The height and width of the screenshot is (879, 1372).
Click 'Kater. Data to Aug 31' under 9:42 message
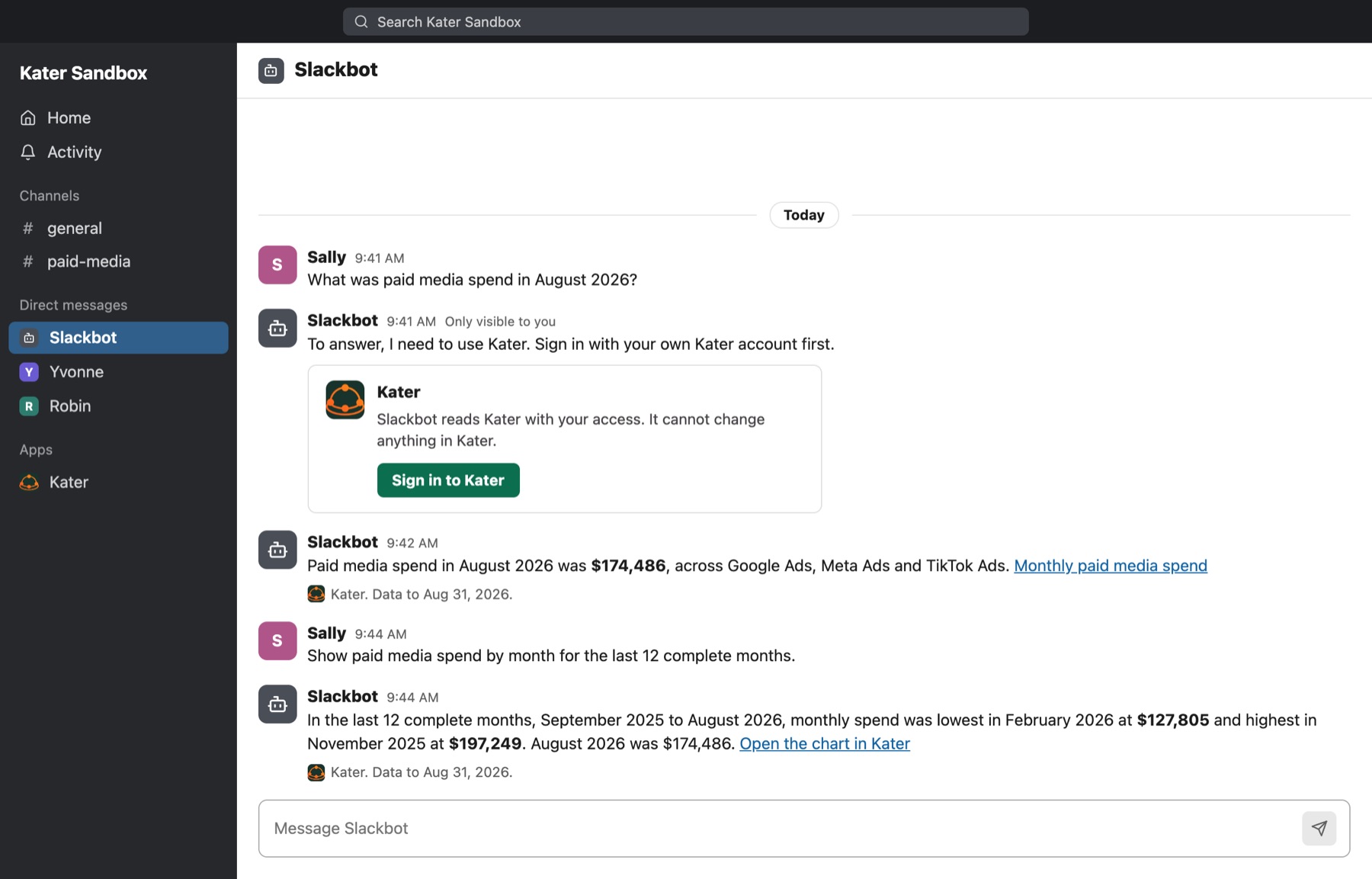coord(422,595)
